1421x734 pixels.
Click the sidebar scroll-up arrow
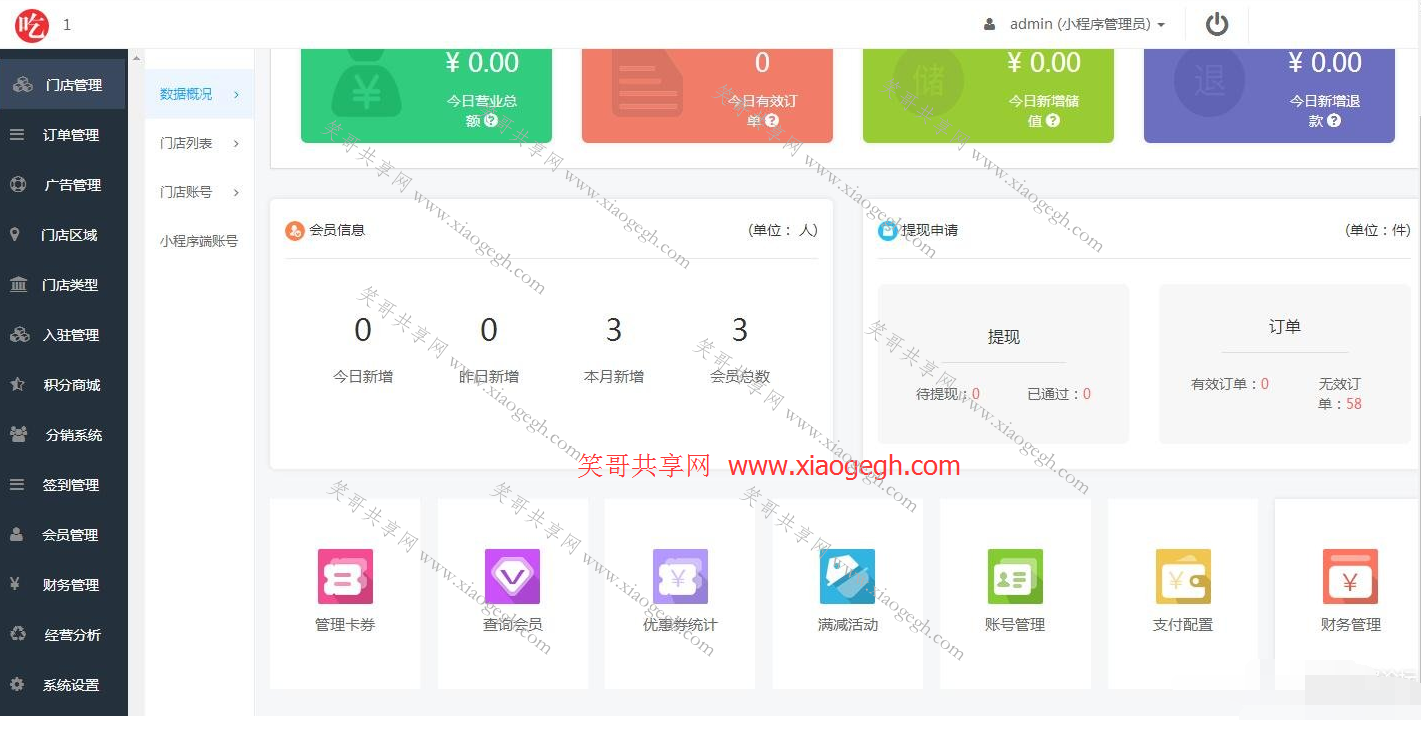pos(137,57)
